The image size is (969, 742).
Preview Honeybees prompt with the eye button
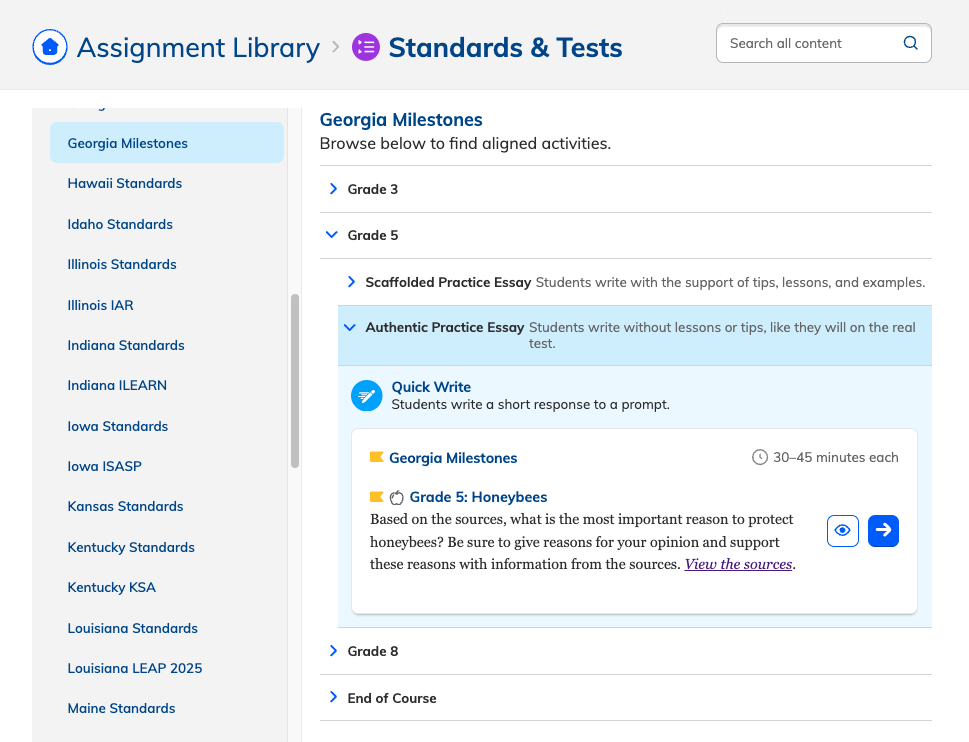(x=842, y=531)
